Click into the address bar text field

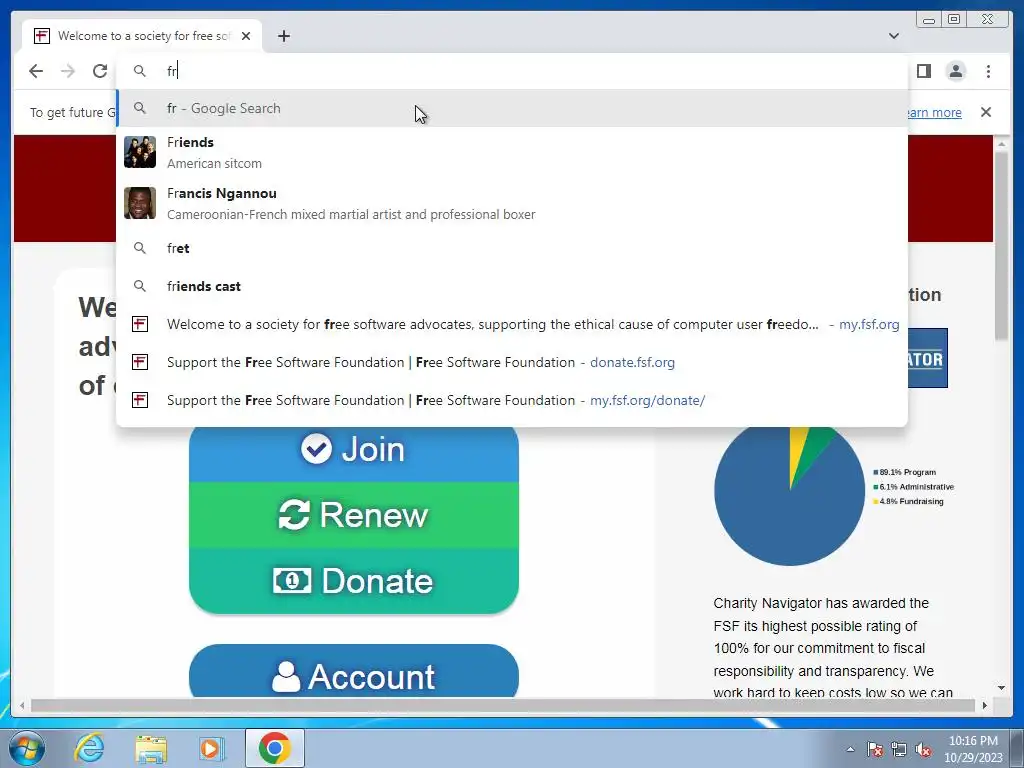(x=512, y=71)
